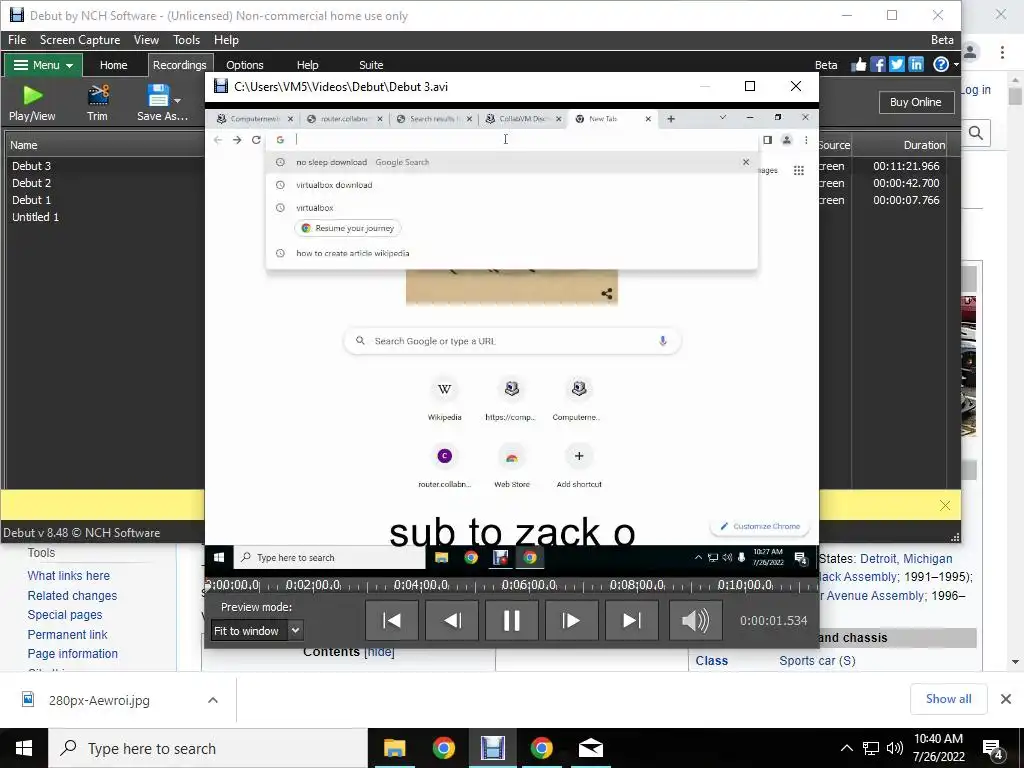Dismiss the yellow notification bar with X
Screen dimensions: 1024x768
pos(944,505)
